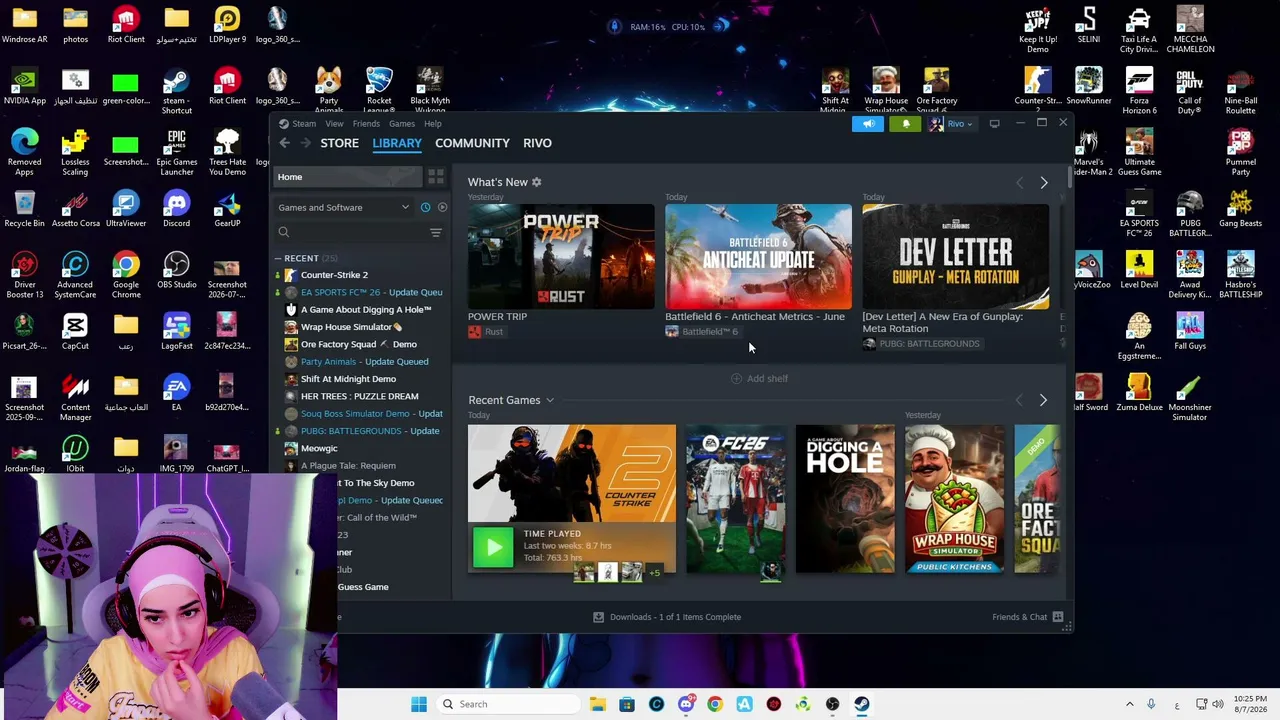
Task: Open Recent Games shelf dropdown
Action: point(549,401)
